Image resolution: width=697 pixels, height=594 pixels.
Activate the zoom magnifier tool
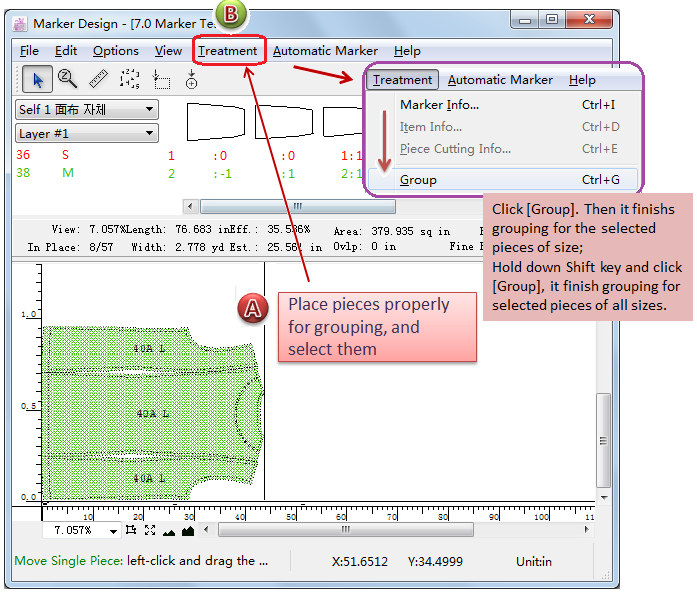(x=67, y=79)
